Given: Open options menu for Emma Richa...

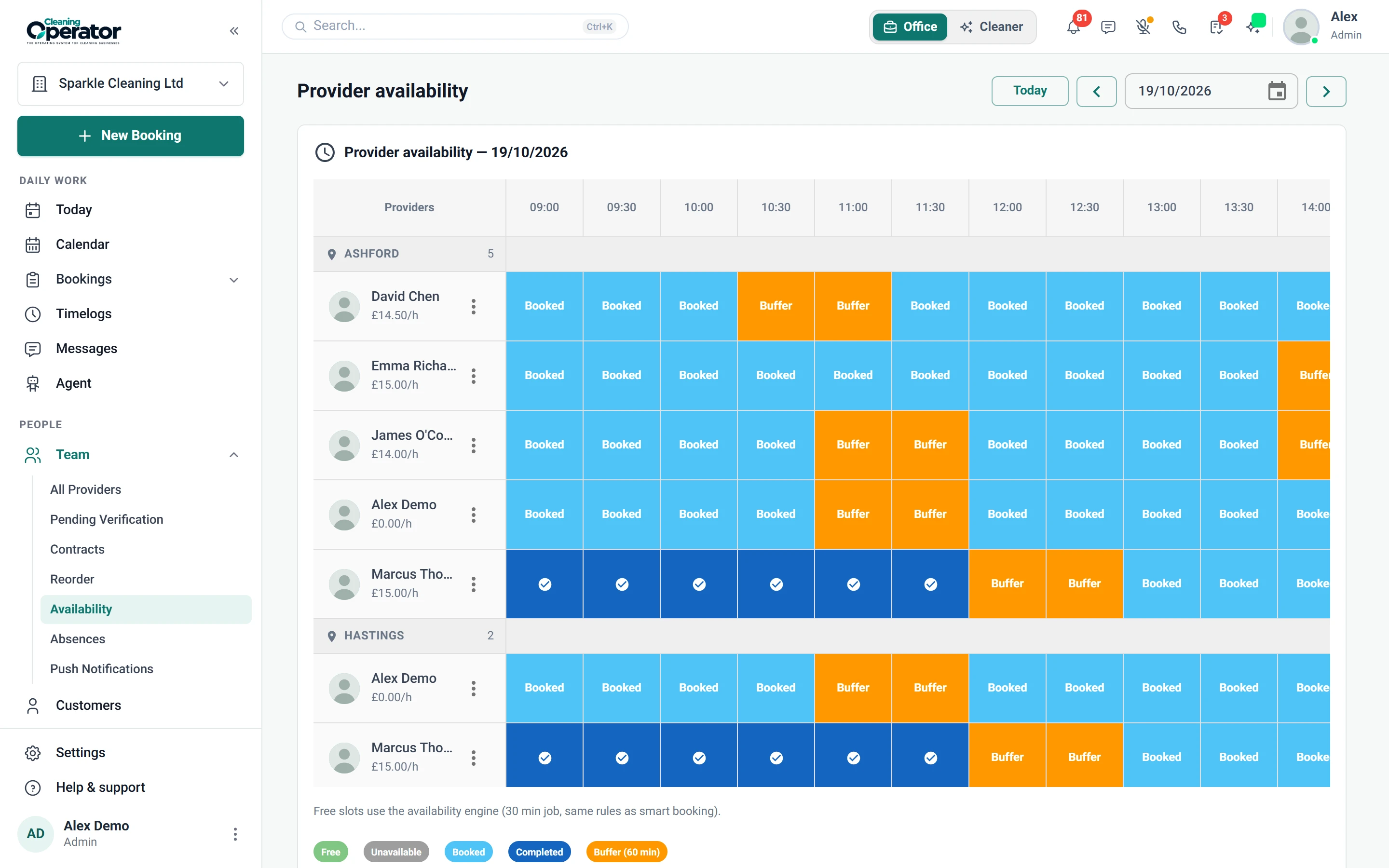Looking at the screenshot, I should 474,376.
